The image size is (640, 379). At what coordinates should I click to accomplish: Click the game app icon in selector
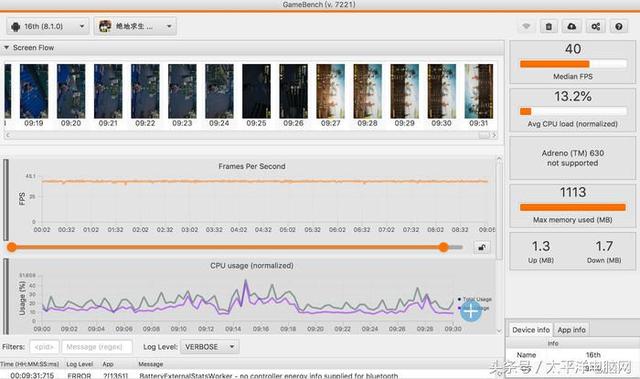point(105,26)
